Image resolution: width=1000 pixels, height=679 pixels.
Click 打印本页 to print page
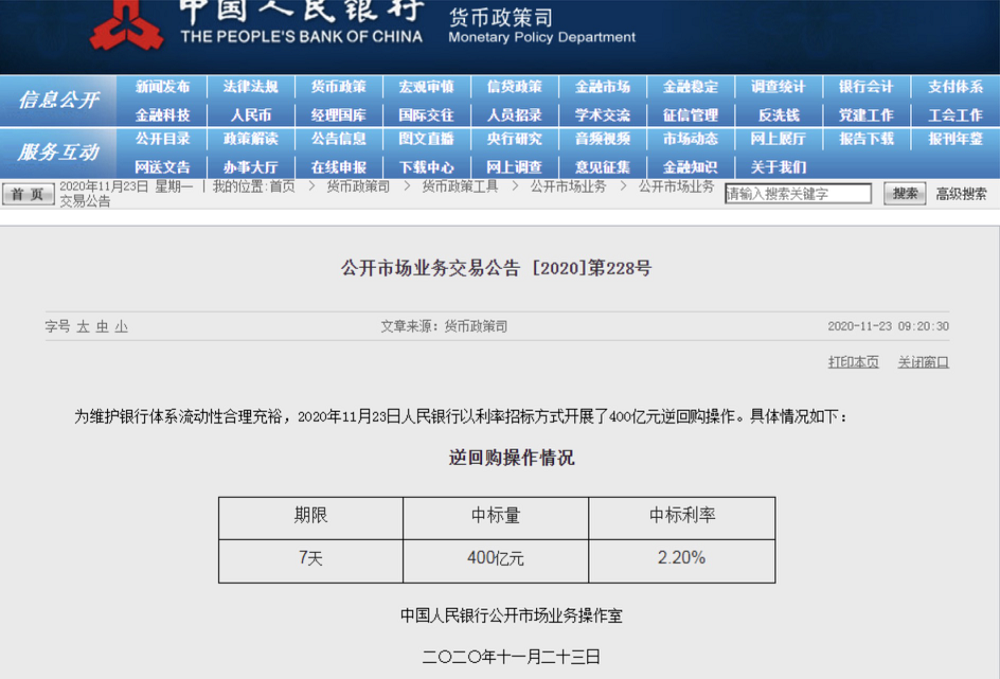point(853,362)
